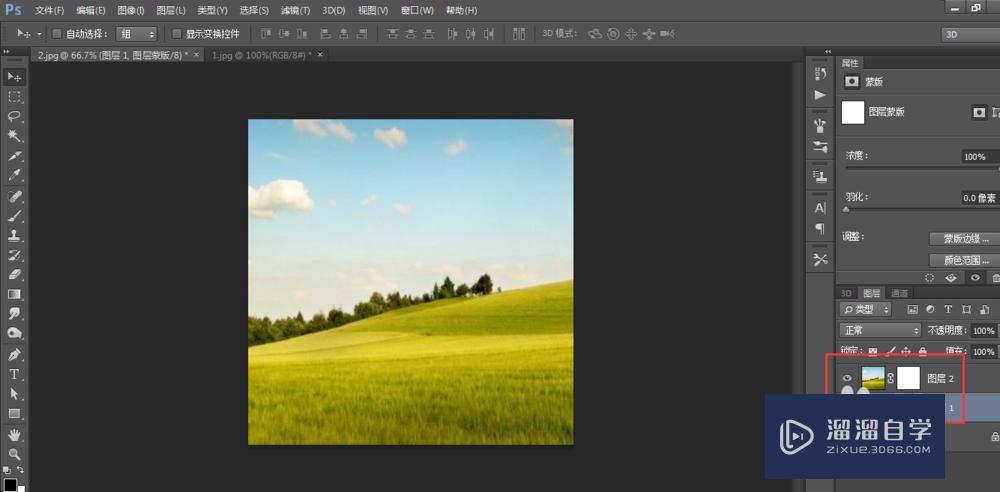Select the Move tool in the toolbox

14,77
